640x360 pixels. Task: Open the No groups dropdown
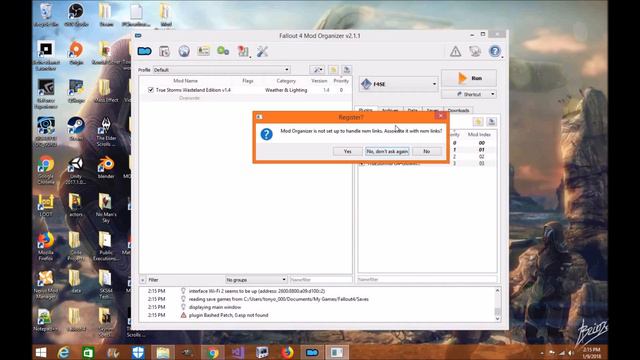tap(256, 280)
